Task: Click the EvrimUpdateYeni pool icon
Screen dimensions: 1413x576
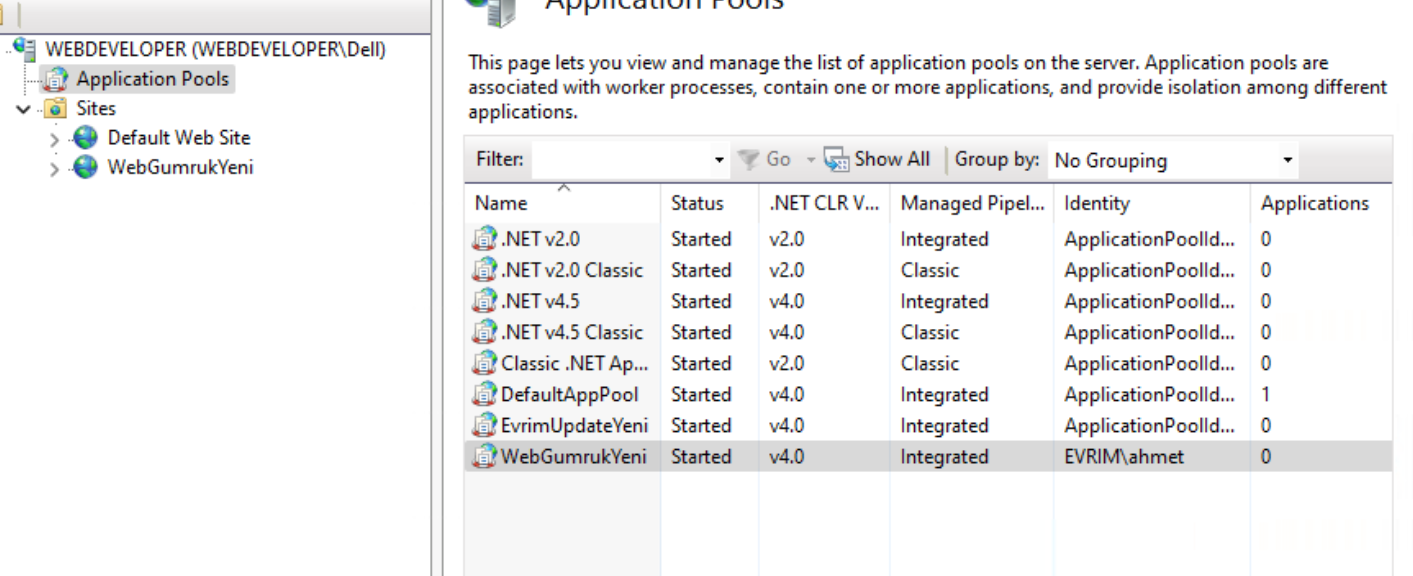Action: (485, 426)
